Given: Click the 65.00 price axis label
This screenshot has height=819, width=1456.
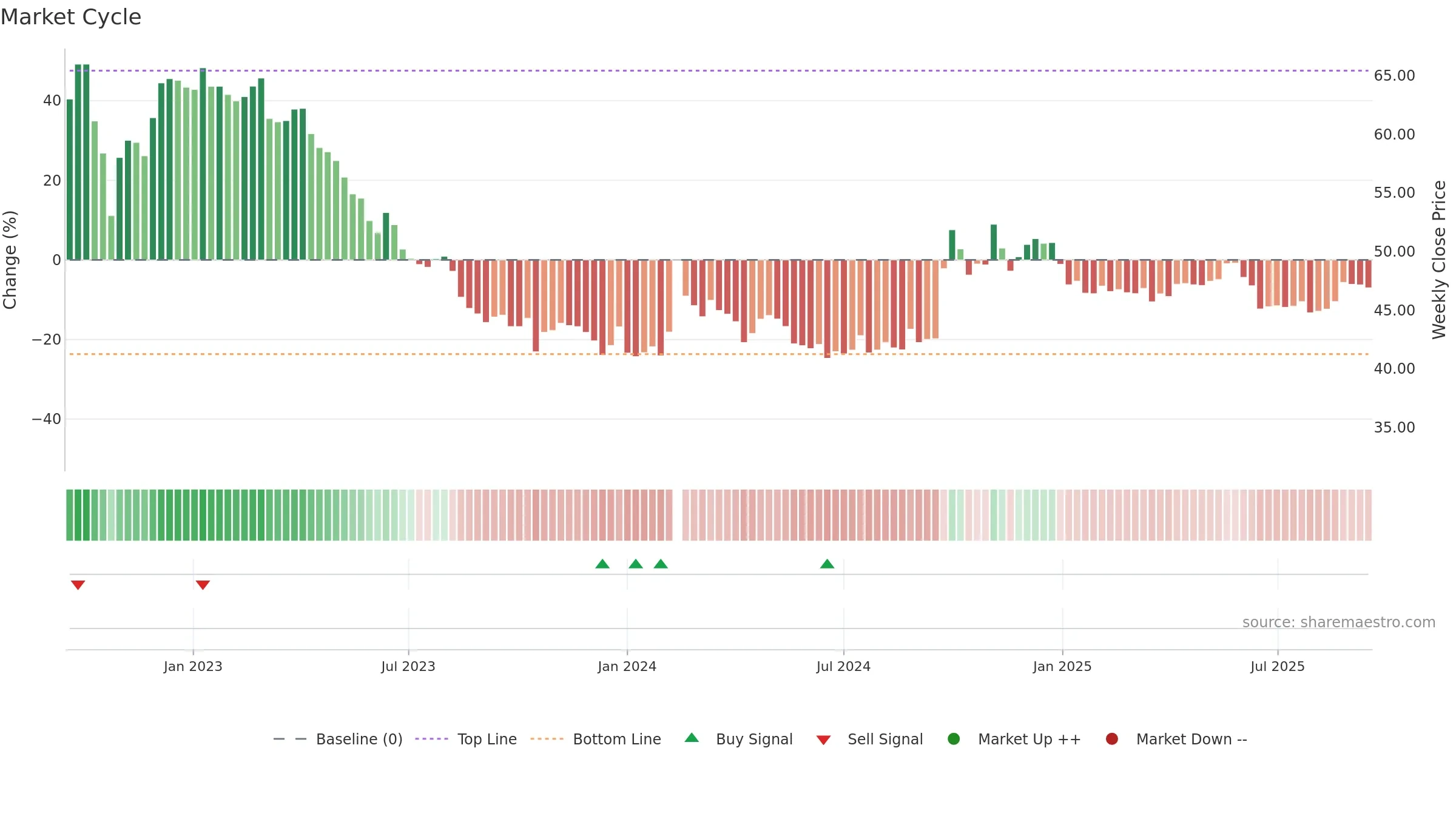Looking at the screenshot, I should point(1394,76).
